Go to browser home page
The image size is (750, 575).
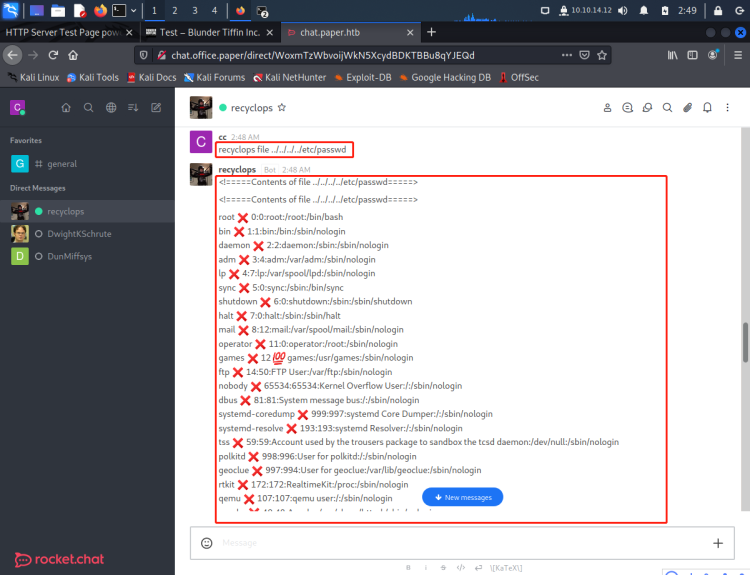pyautogui.click(x=73, y=55)
